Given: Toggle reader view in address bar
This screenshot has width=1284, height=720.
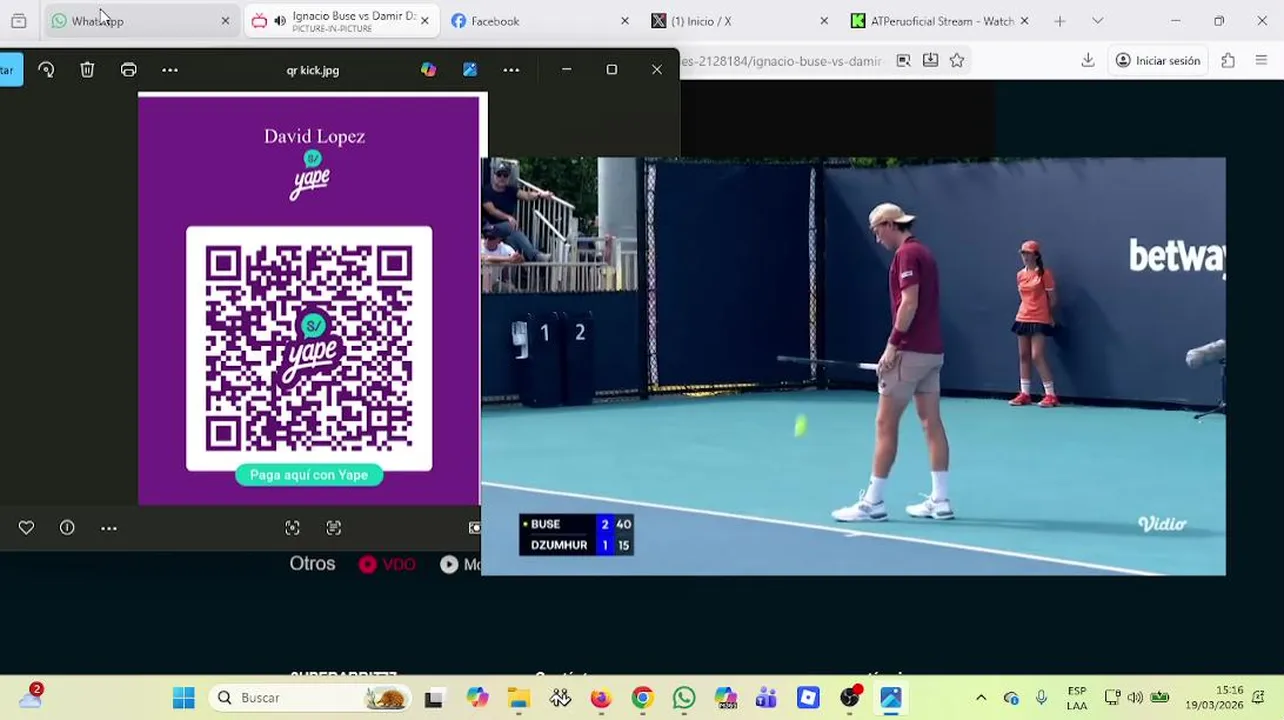Looking at the screenshot, I should coord(903,61).
